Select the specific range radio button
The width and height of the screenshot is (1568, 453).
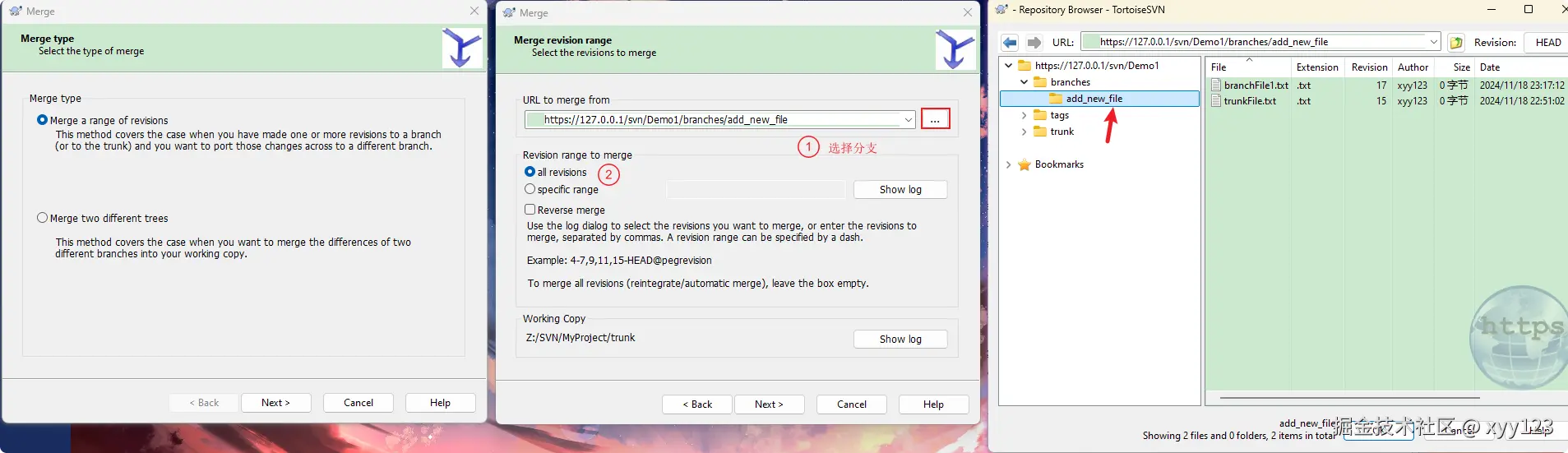click(530, 189)
